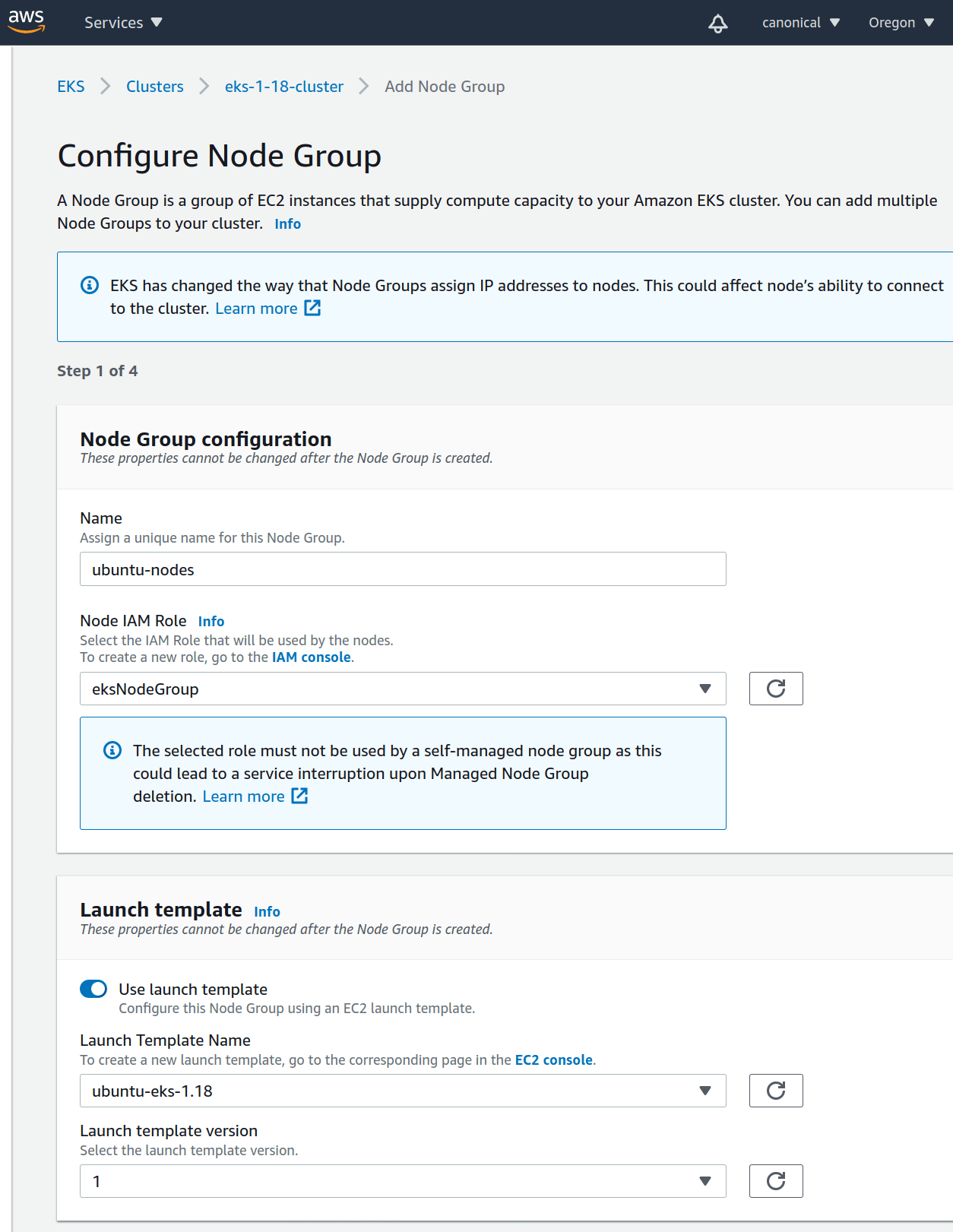The width and height of the screenshot is (953, 1232).
Task: Click the Step 1 of 4 text
Action: coord(97,371)
